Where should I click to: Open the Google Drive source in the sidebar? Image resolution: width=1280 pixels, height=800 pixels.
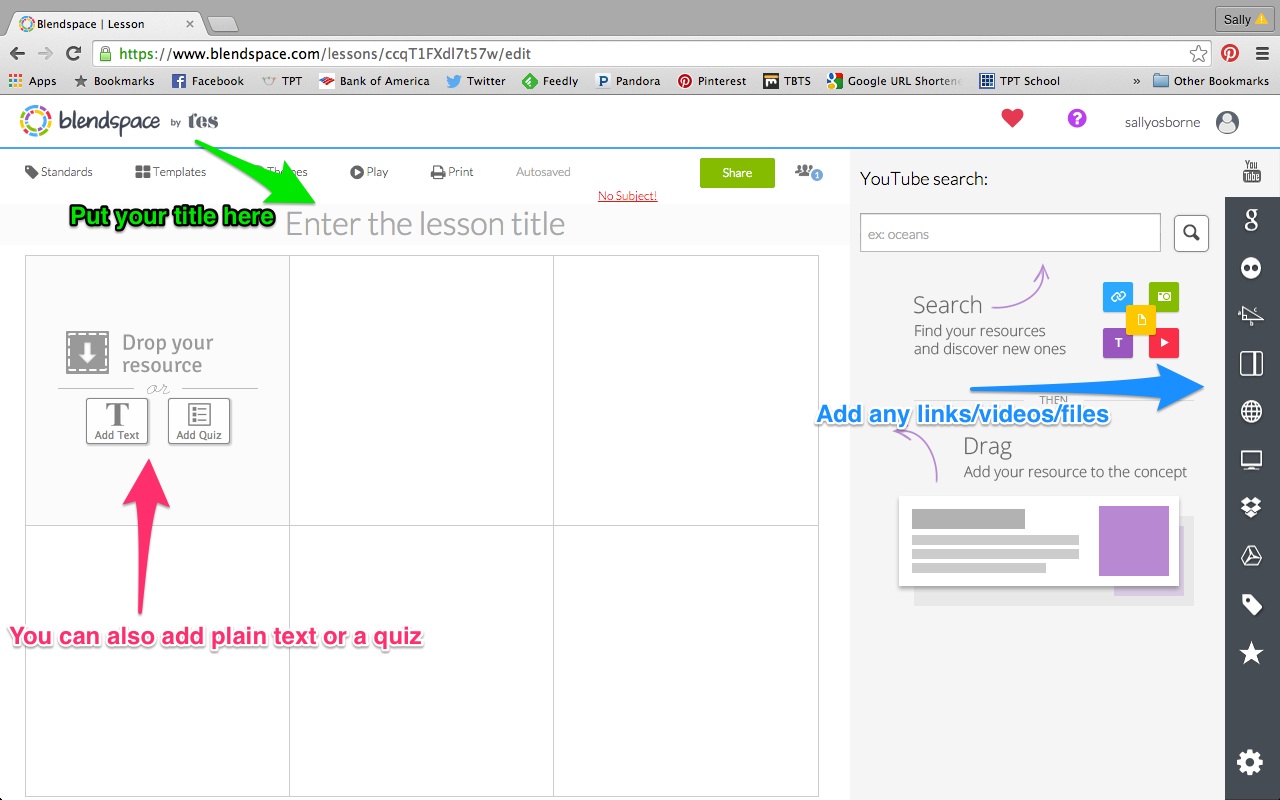1251,555
